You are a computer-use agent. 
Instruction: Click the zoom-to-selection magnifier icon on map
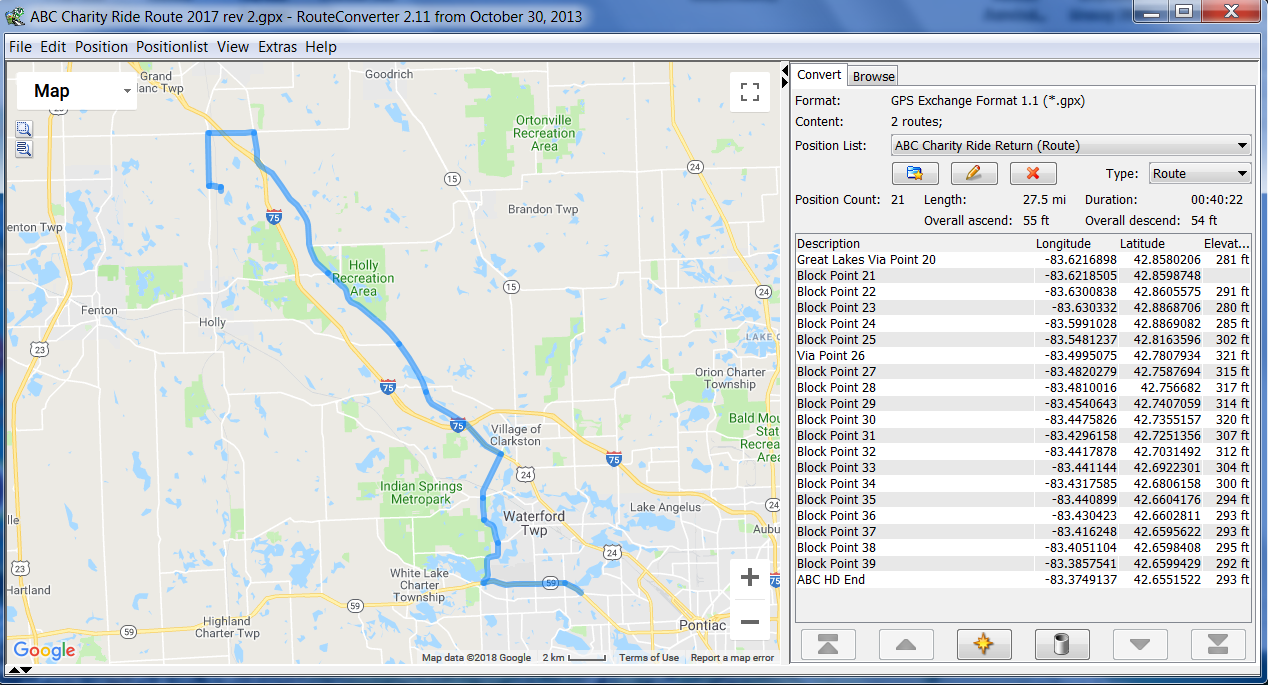coord(24,129)
